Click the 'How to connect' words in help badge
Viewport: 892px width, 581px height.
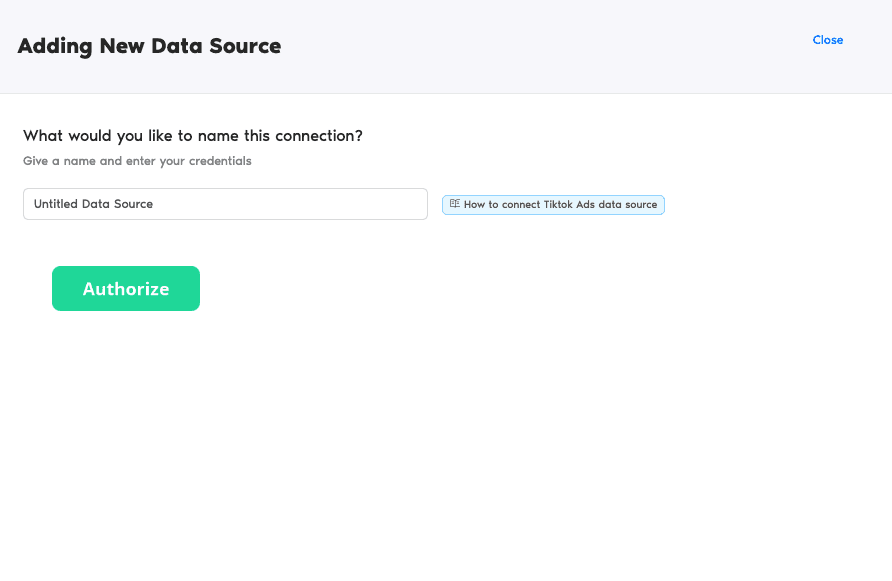[x=501, y=205]
